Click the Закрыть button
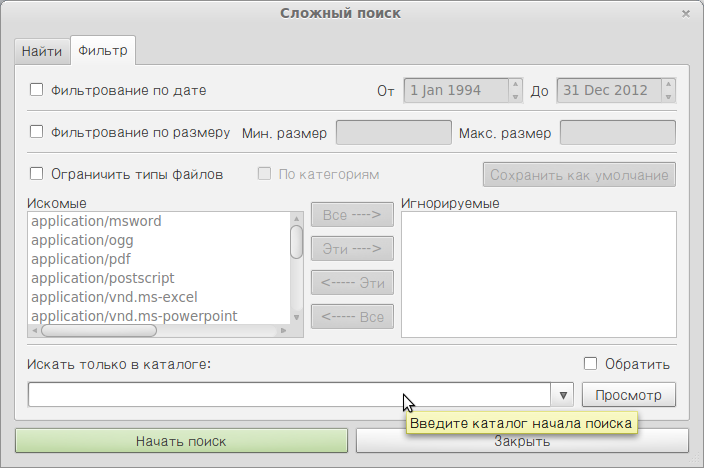This screenshot has height=468, width=704. (522, 441)
